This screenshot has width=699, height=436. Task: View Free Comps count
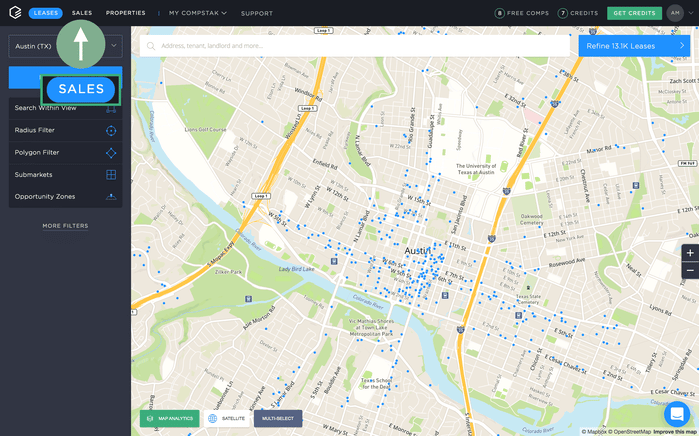[x=522, y=13]
